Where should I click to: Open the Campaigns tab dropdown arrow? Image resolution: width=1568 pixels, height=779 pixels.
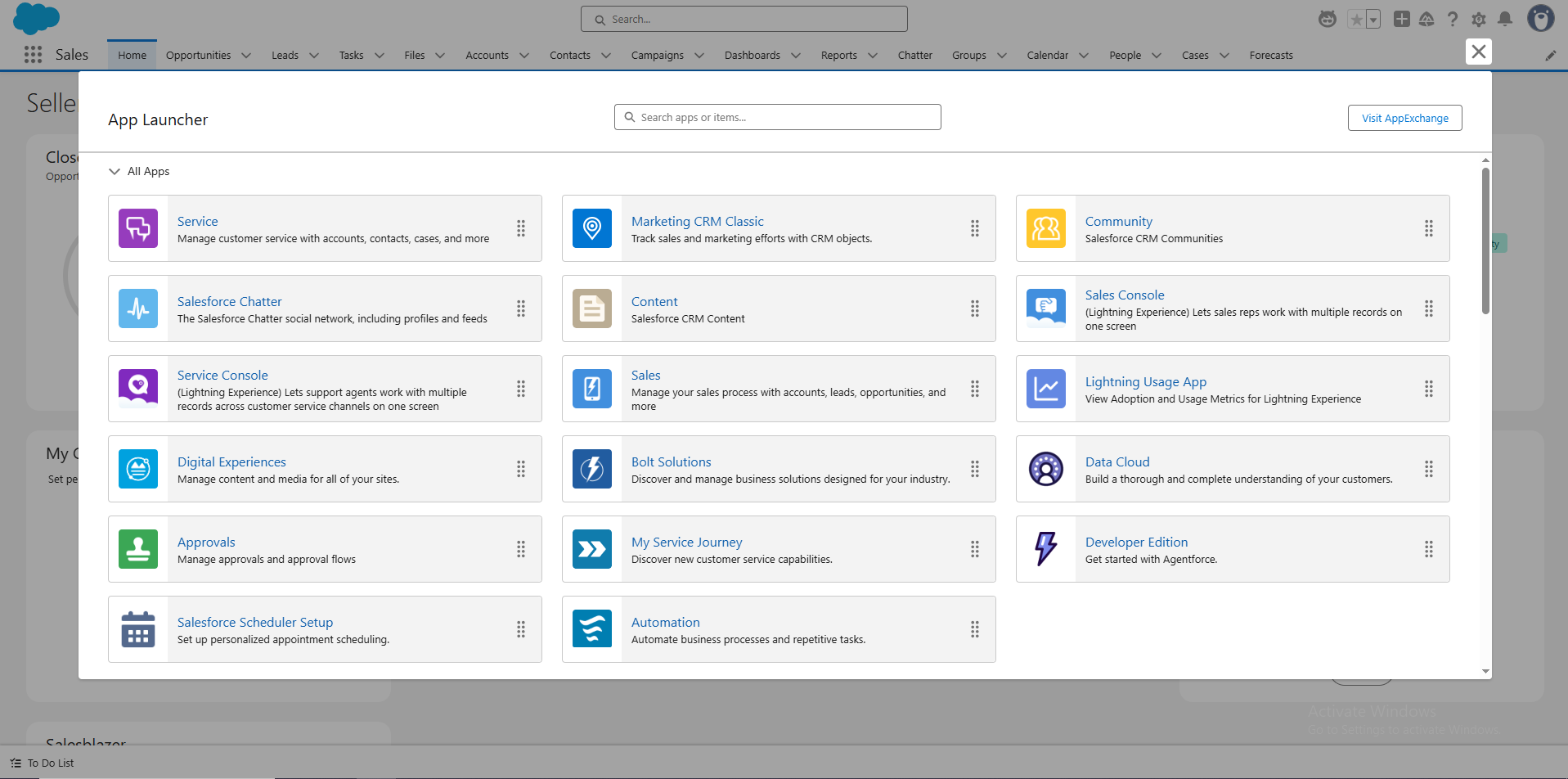[699, 56]
